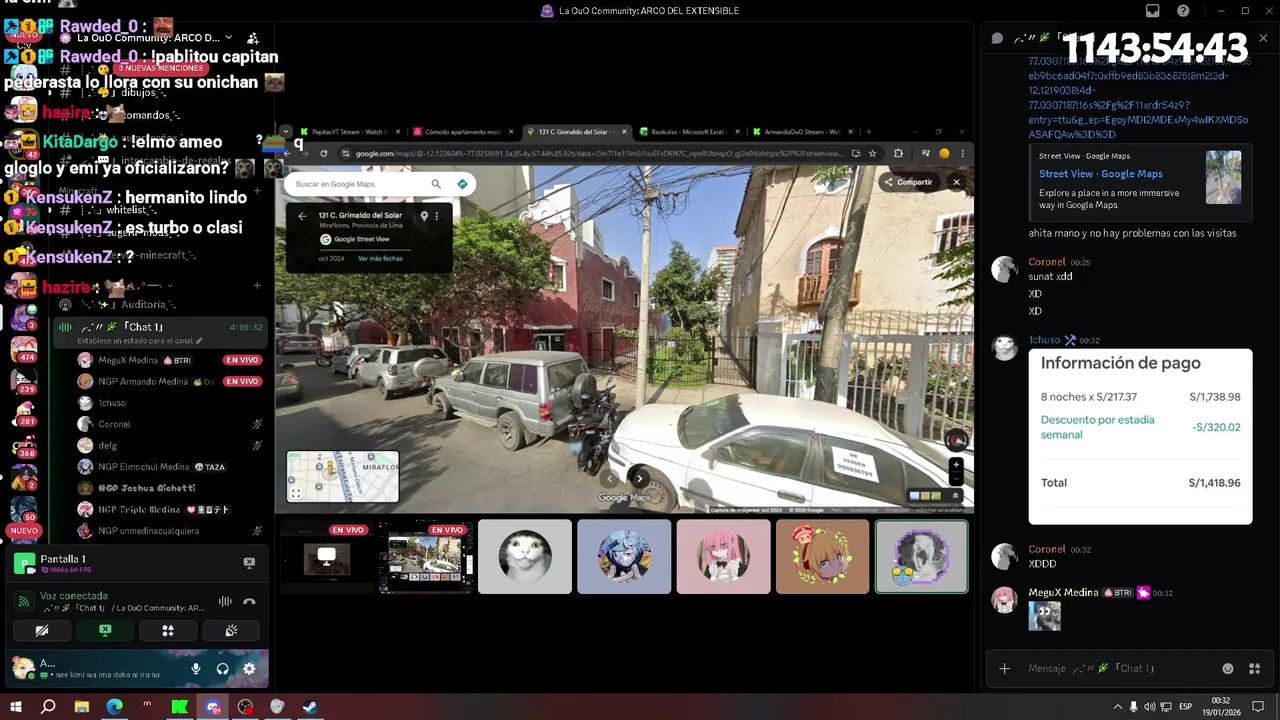The height and width of the screenshot is (720, 1280).
Task: Click location pin icon in address card
Action: (x=424, y=216)
